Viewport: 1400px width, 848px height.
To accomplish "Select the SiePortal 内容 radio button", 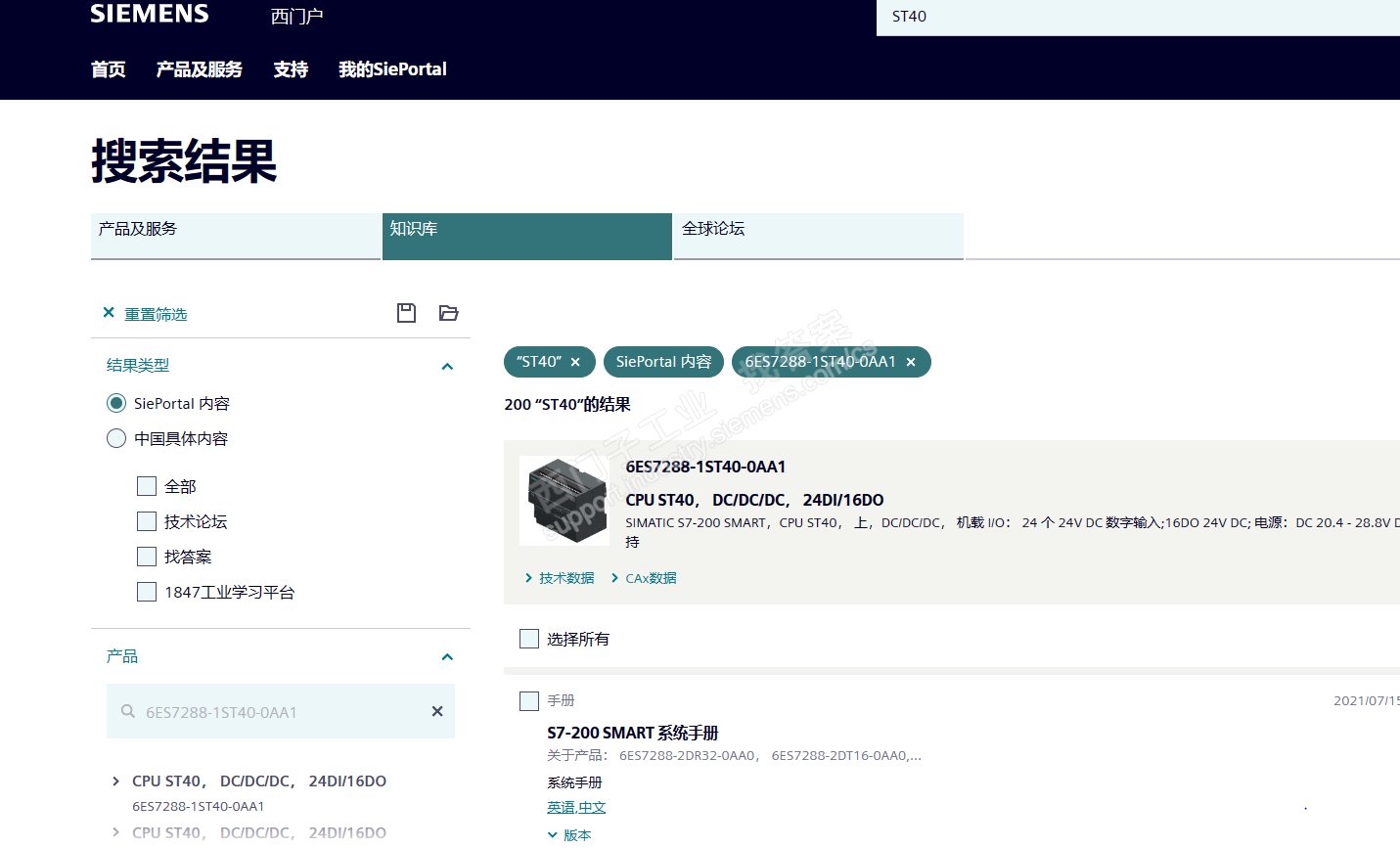I will (116, 403).
